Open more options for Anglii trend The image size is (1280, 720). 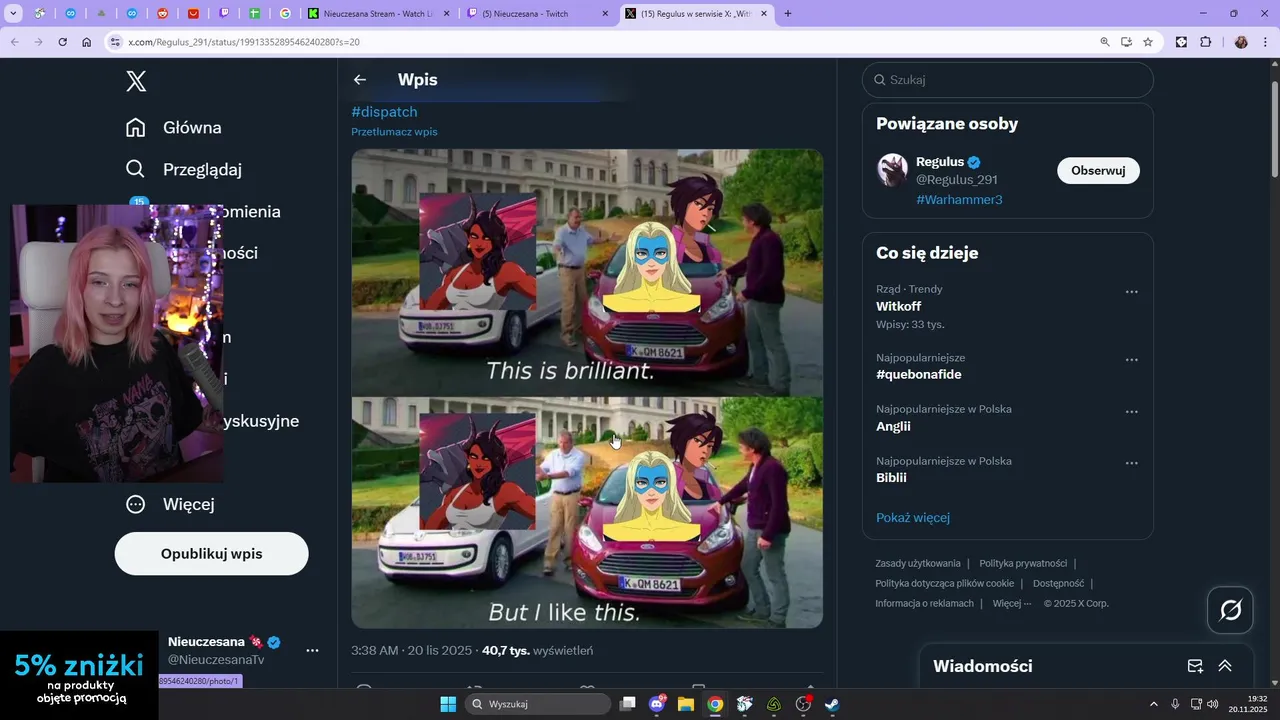point(1132,412)
